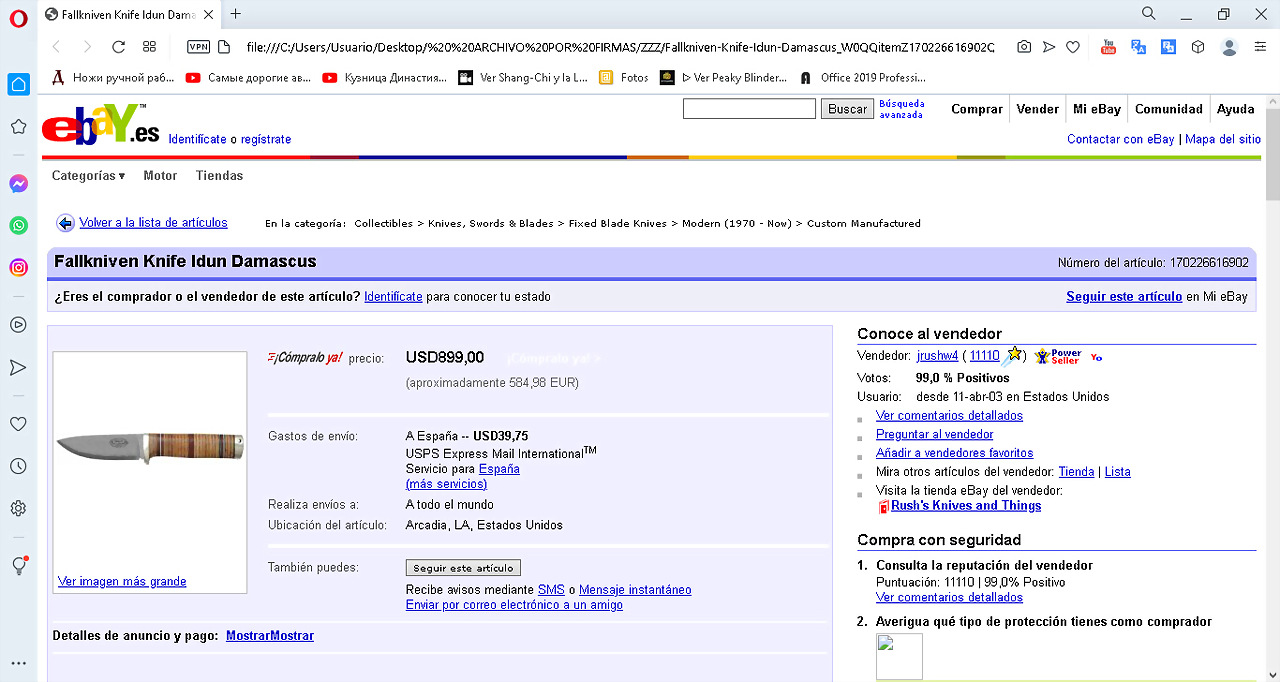The image size is (1280, 682).
Task: Open Mapa del sitio link
Action: tap(1223, 139)
